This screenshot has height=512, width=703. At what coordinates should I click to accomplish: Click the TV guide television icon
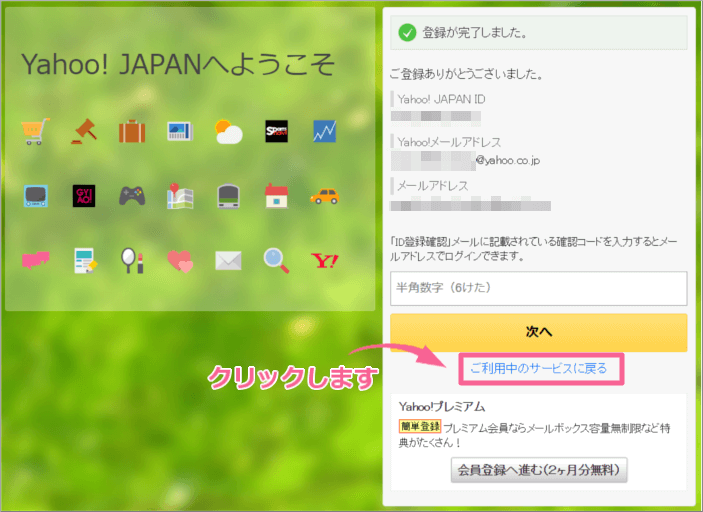(x=35, y=196)
